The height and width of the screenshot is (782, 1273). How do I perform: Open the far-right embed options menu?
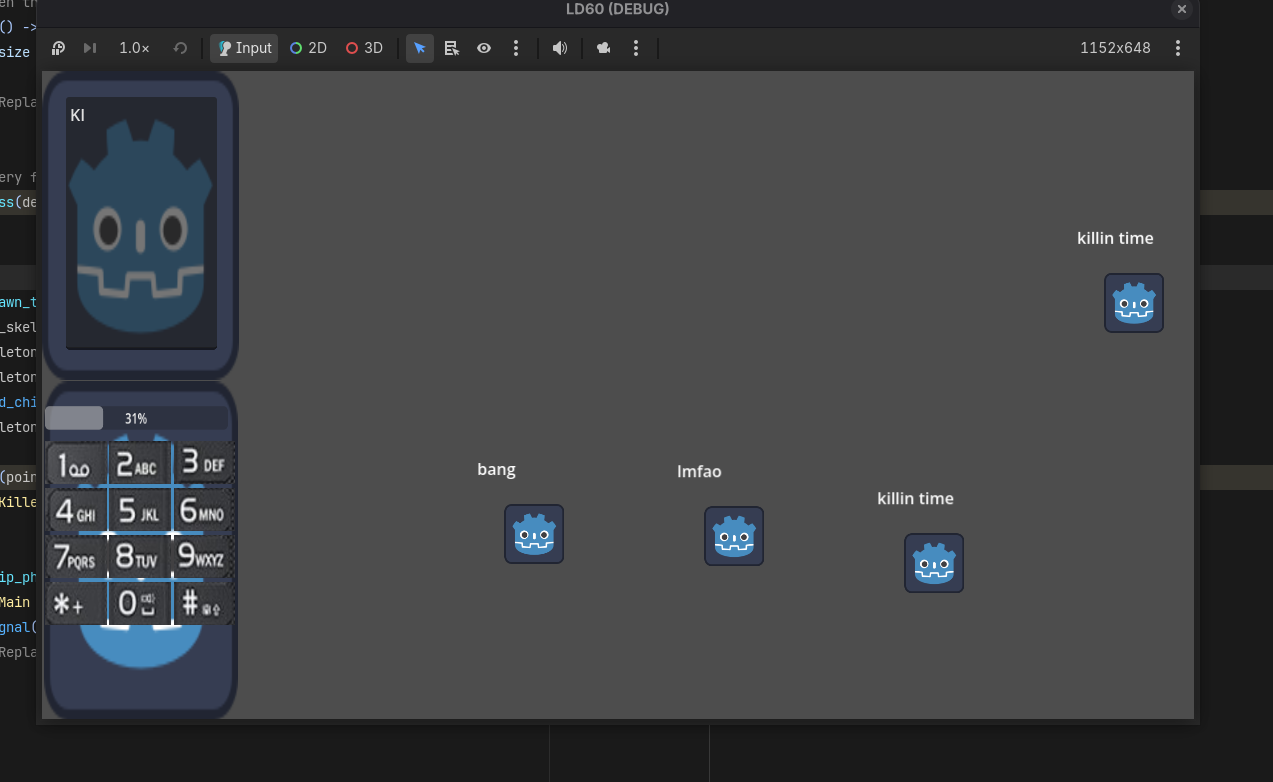pyautogui.click(x=1178, y=48)
